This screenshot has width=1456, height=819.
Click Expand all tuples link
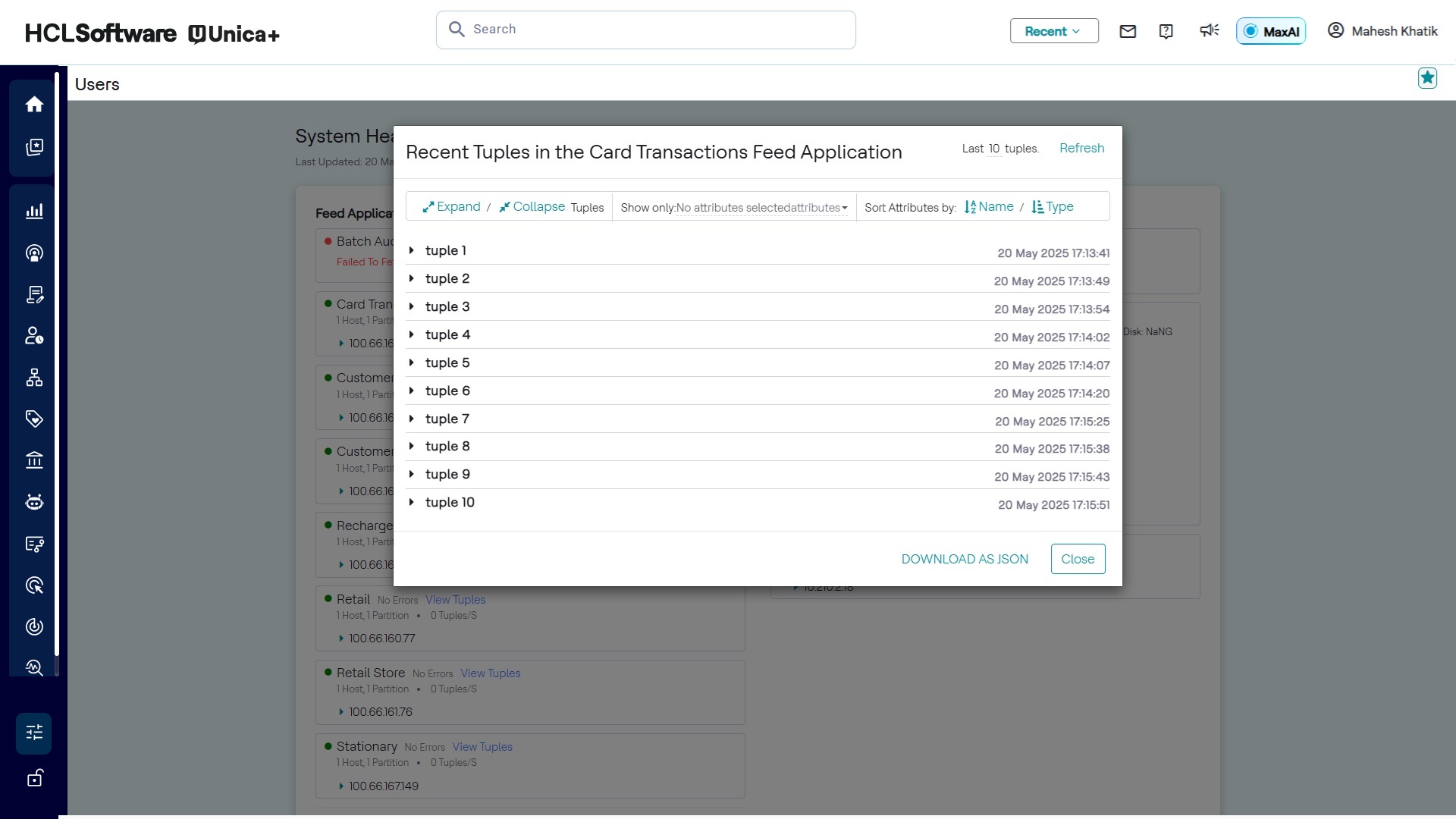point(451,207)
